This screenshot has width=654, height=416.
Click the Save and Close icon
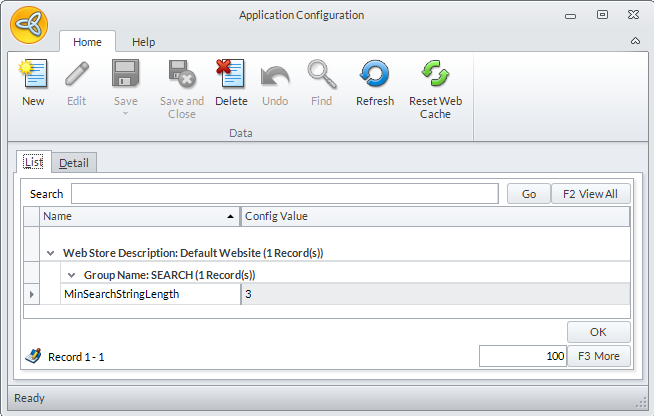(x=181, y=75)
